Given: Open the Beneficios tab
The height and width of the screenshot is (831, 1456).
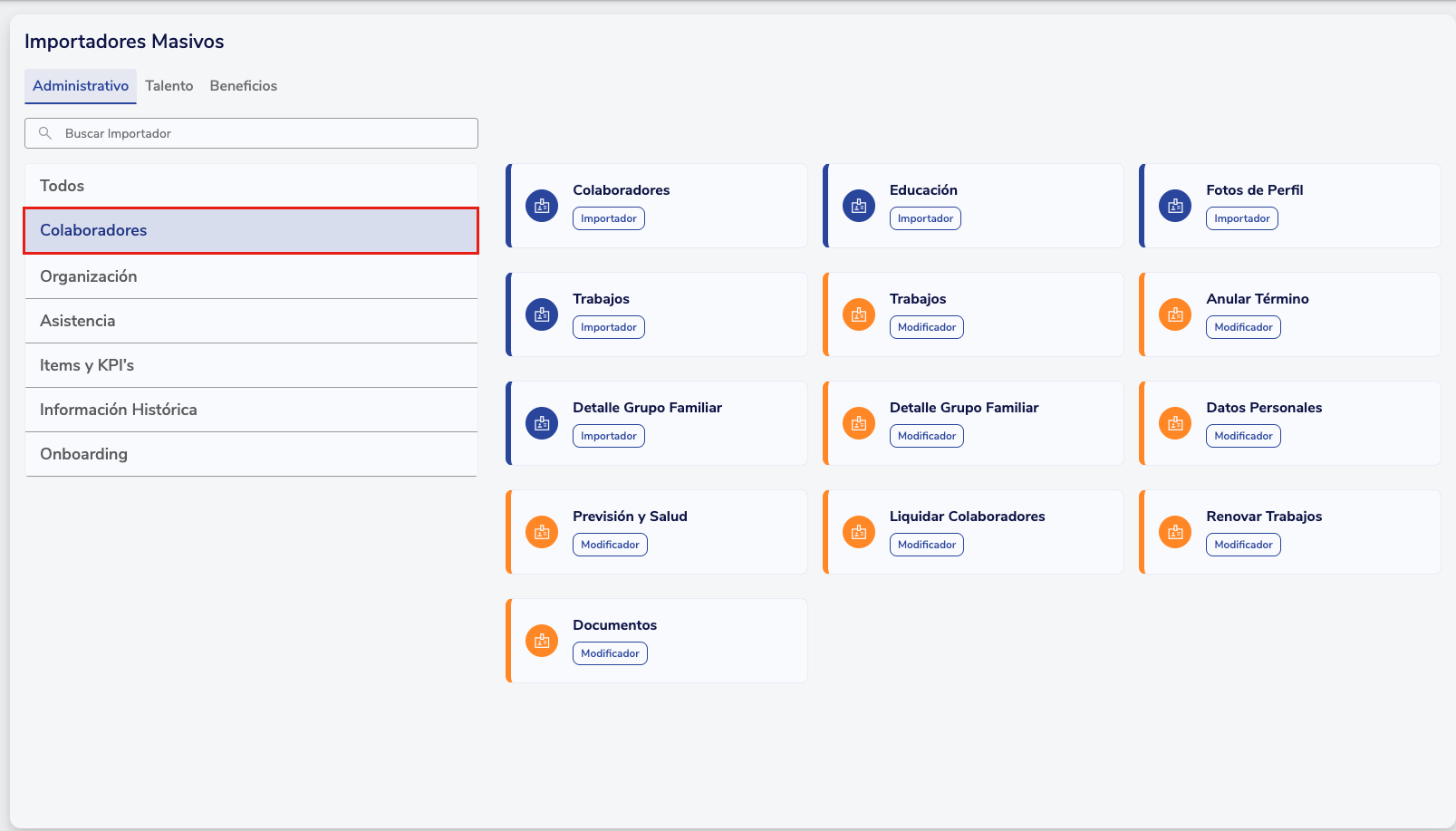Looking at the screenshot, I should pos(243,86).
